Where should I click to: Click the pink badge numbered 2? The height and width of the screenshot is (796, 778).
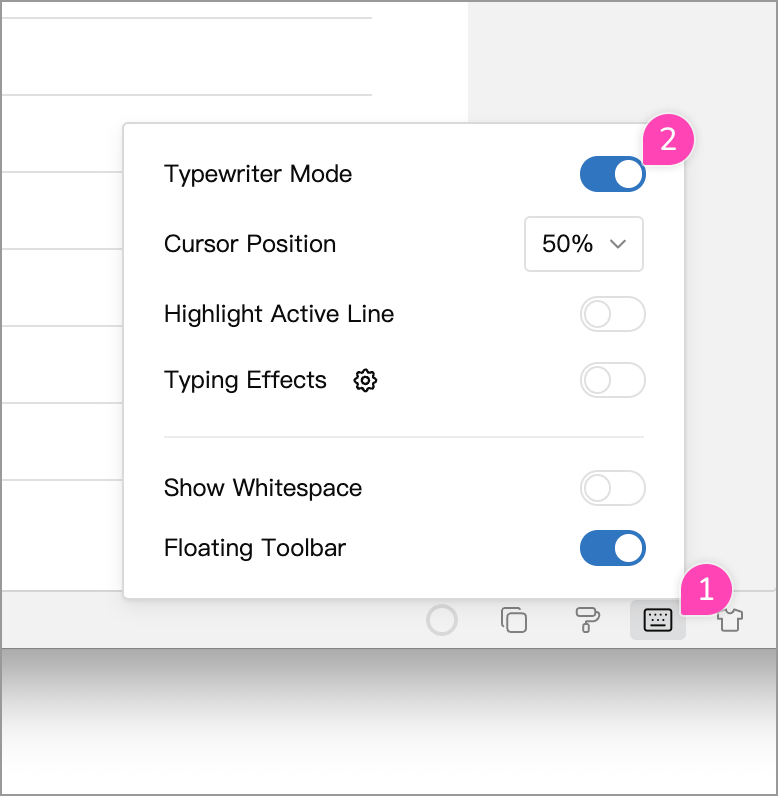[668, 139]
